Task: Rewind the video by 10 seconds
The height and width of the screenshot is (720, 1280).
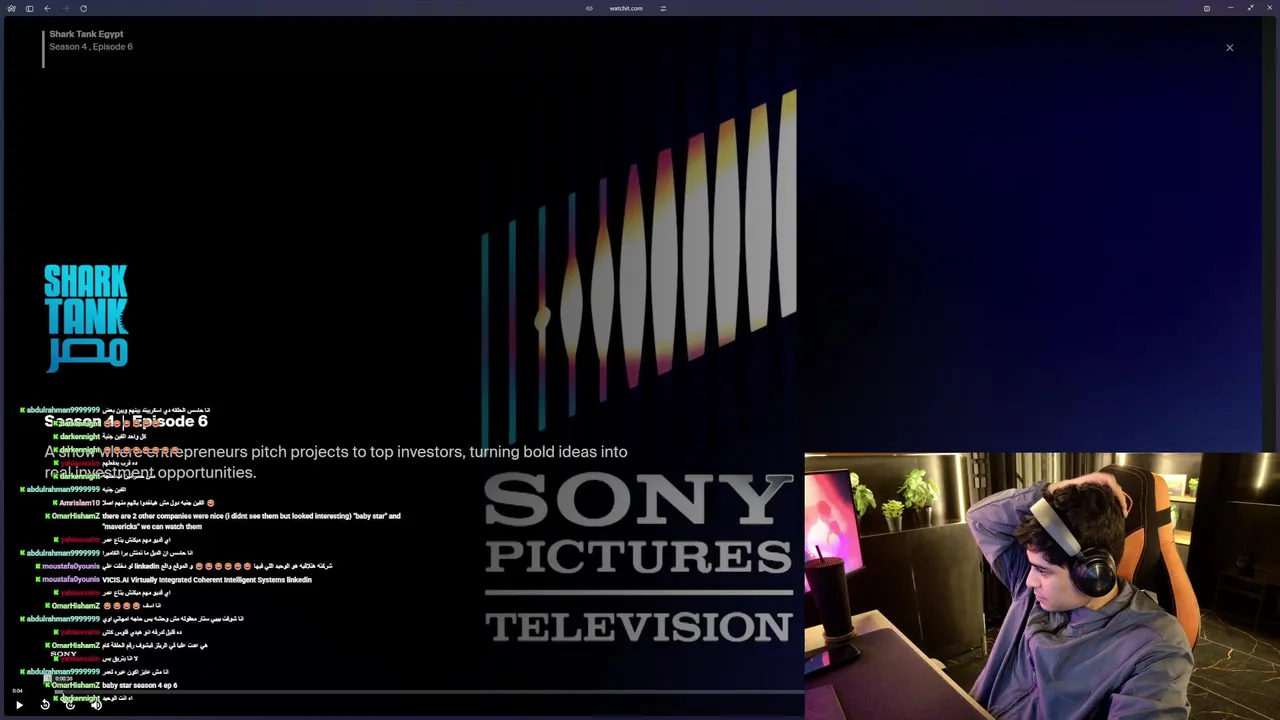Action: tap(45, 705)
